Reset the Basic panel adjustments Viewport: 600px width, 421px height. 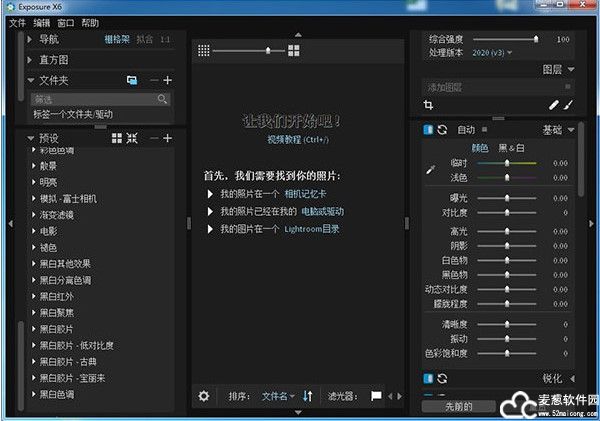(x=442, y=130)
